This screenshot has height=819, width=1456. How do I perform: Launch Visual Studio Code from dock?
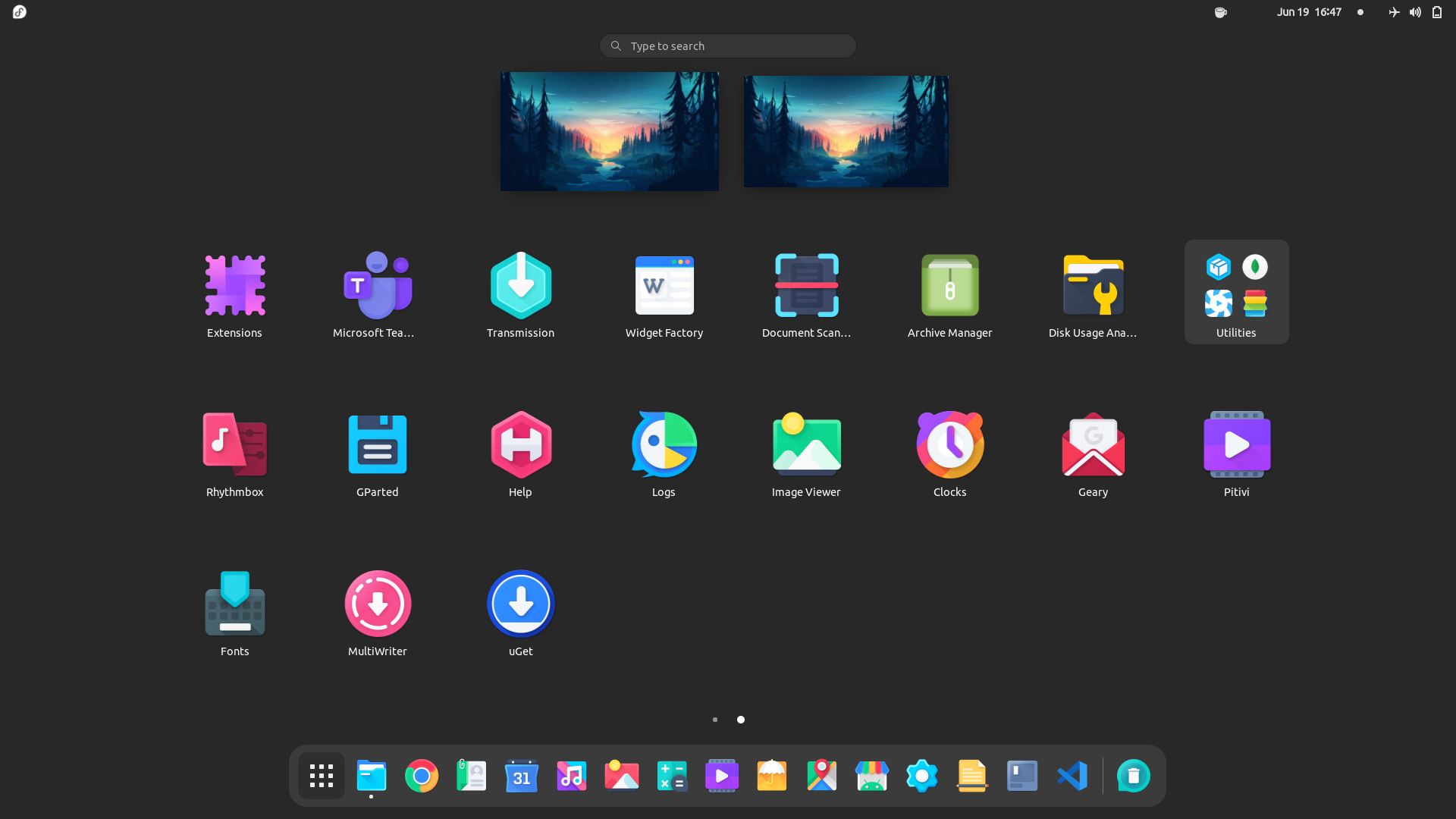click(1072, 776)
